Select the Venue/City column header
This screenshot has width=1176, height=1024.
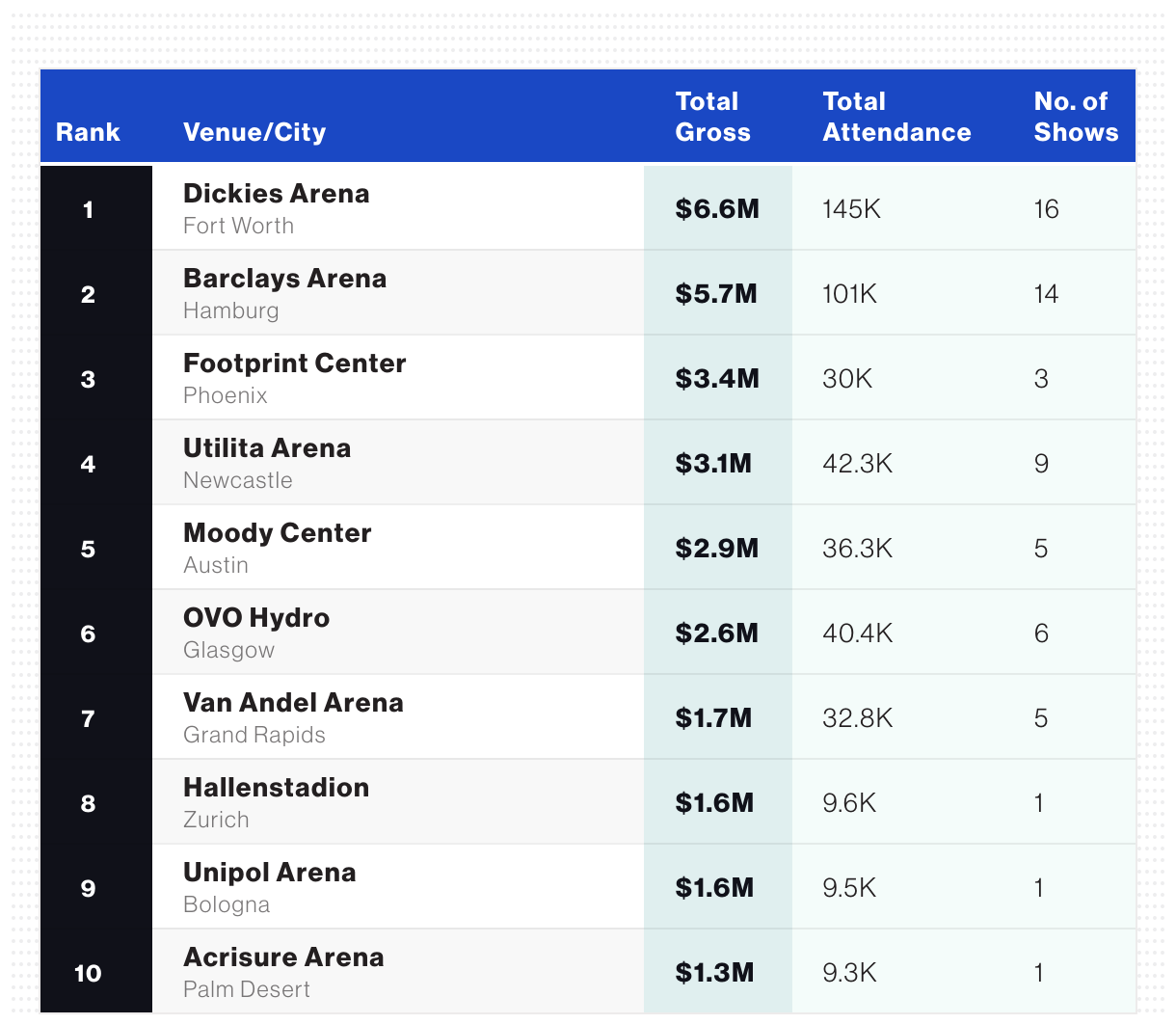(254, 132)
